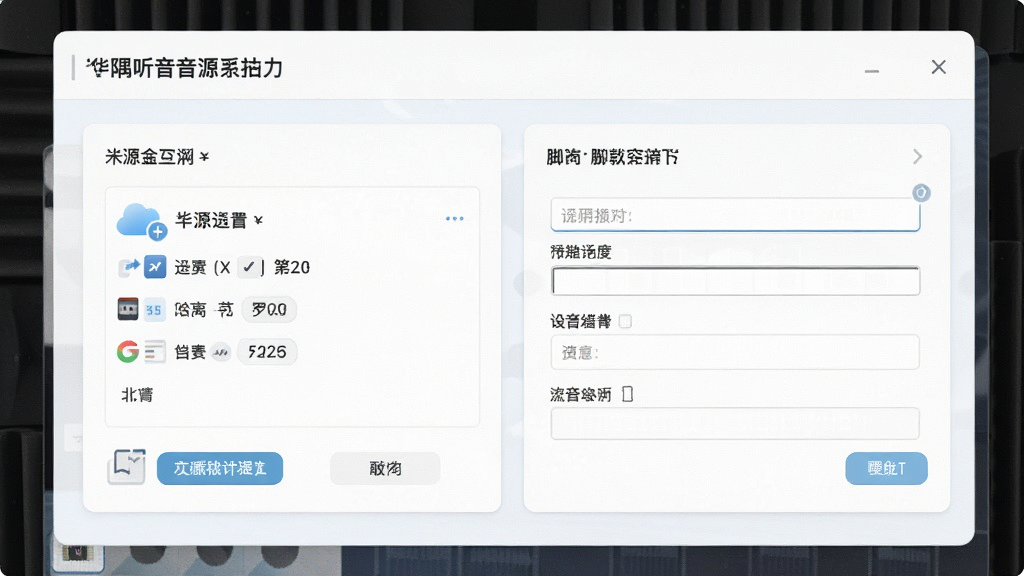This screenshot has width=1024, height=576.
Task: Open the left panel title dropdown
Action: click(x=204, y=157)
